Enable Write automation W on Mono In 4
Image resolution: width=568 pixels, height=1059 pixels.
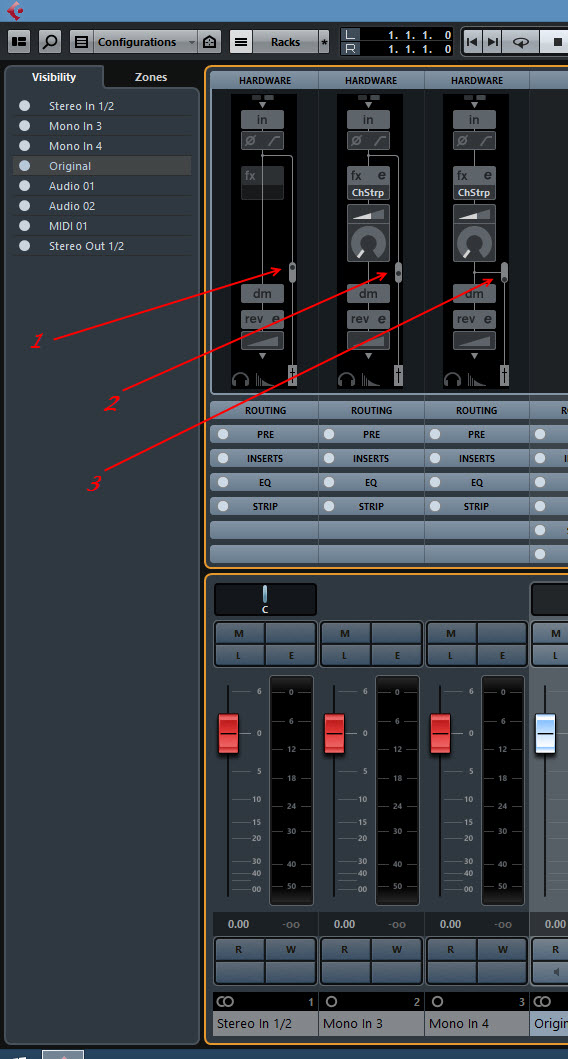click(x=502, y=949)
